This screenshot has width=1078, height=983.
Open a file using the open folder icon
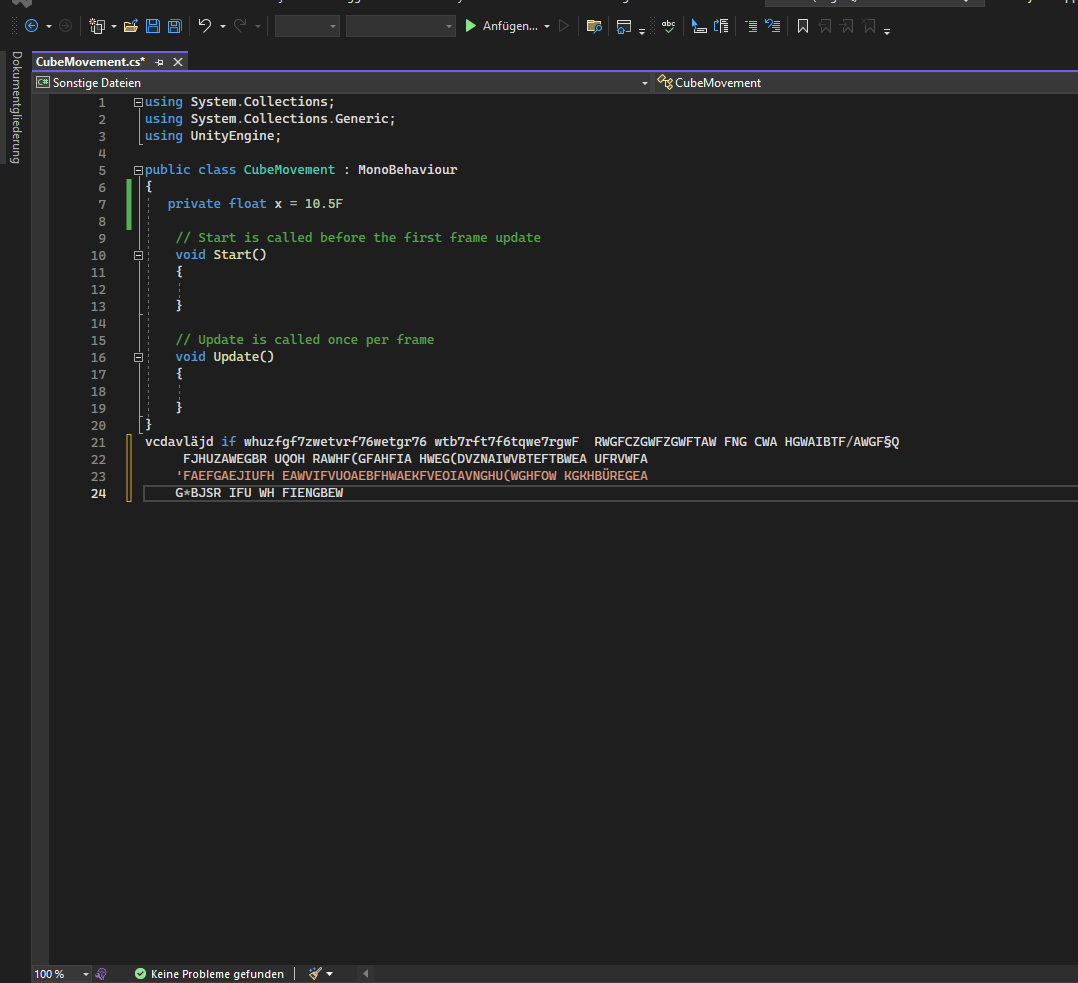point(131,26)
